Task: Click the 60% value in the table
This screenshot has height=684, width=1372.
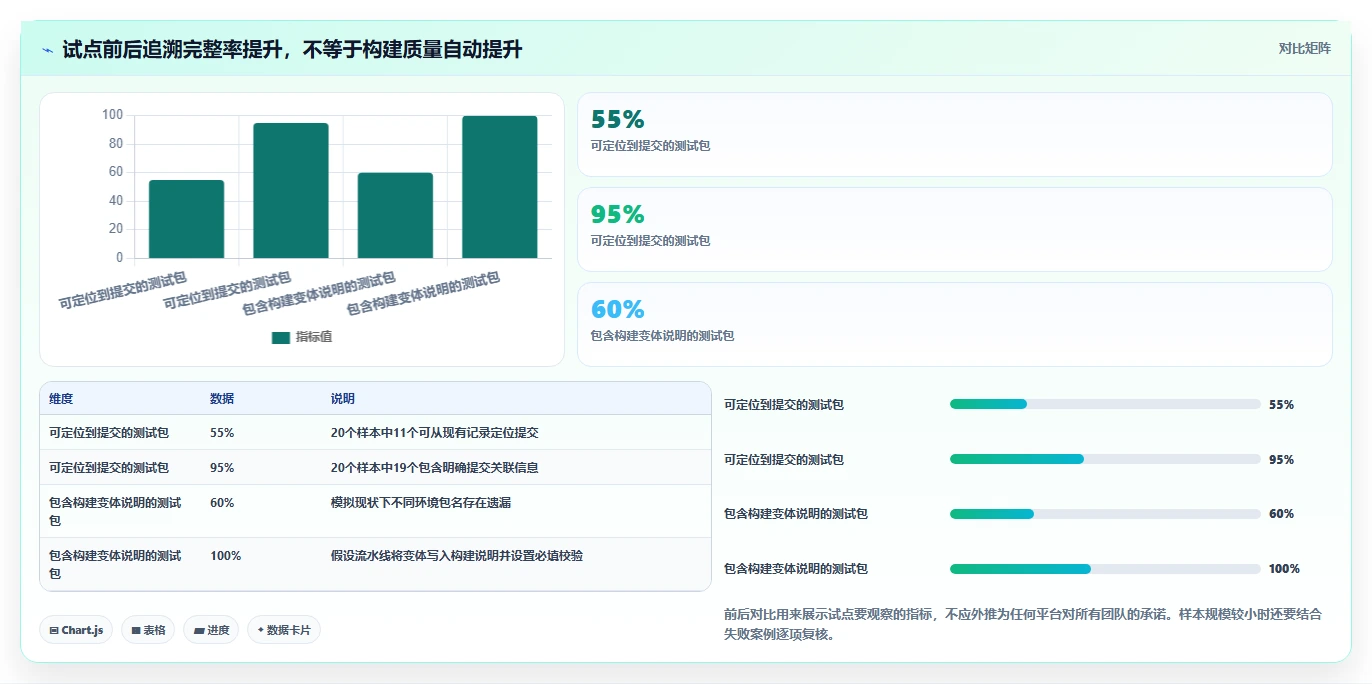Action: click(x=222, y=503)
